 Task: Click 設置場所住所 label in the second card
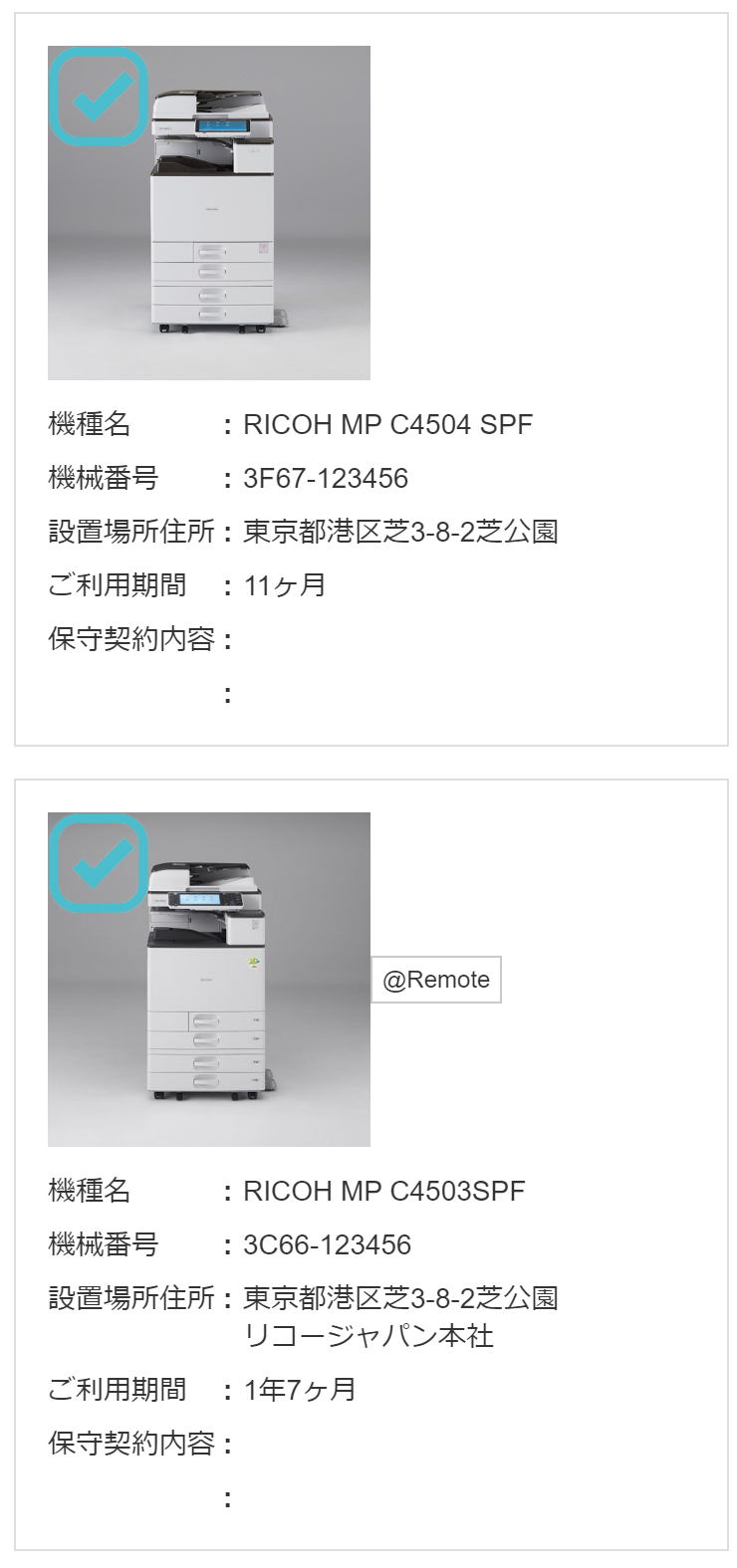pos(131,1298)
